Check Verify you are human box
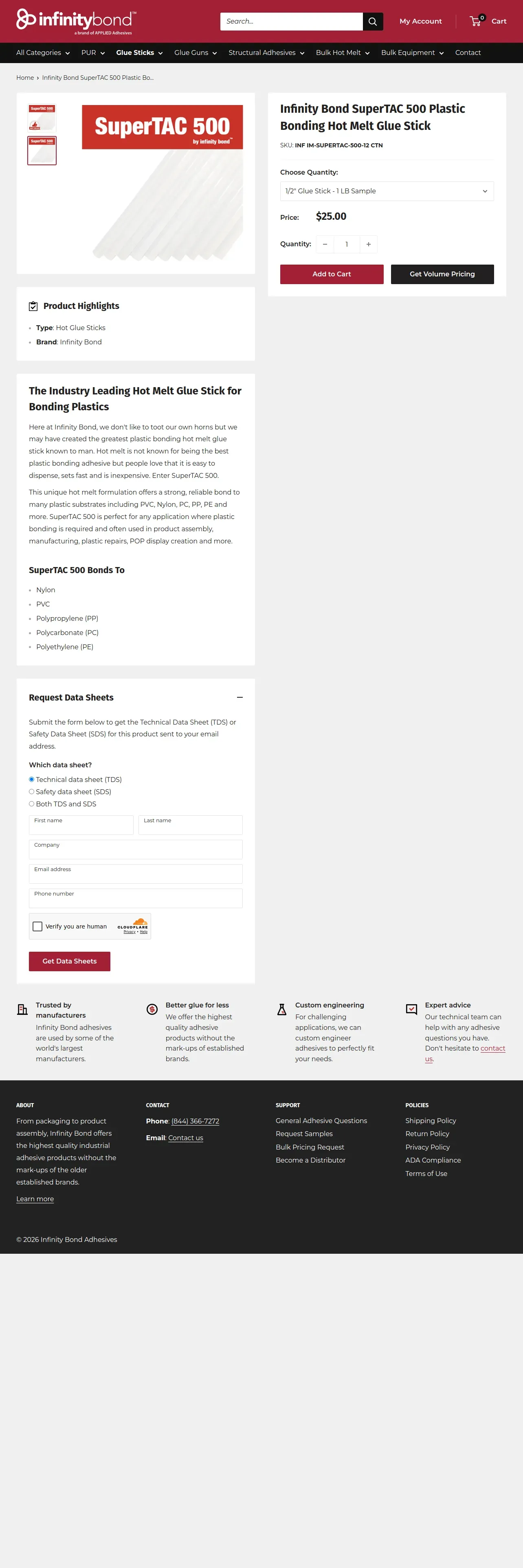523x1568 pixels. point(37,926)
